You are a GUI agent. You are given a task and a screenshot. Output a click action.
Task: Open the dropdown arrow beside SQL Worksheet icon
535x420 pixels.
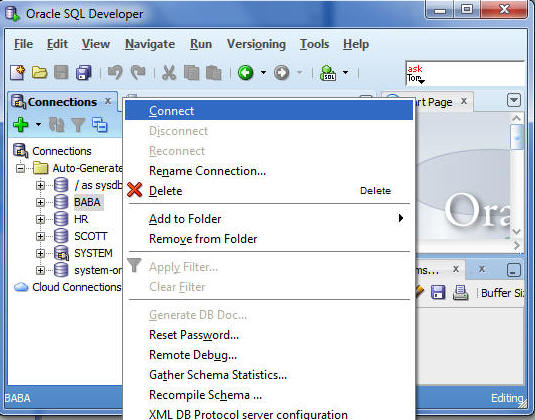click(x=345, y=72)
